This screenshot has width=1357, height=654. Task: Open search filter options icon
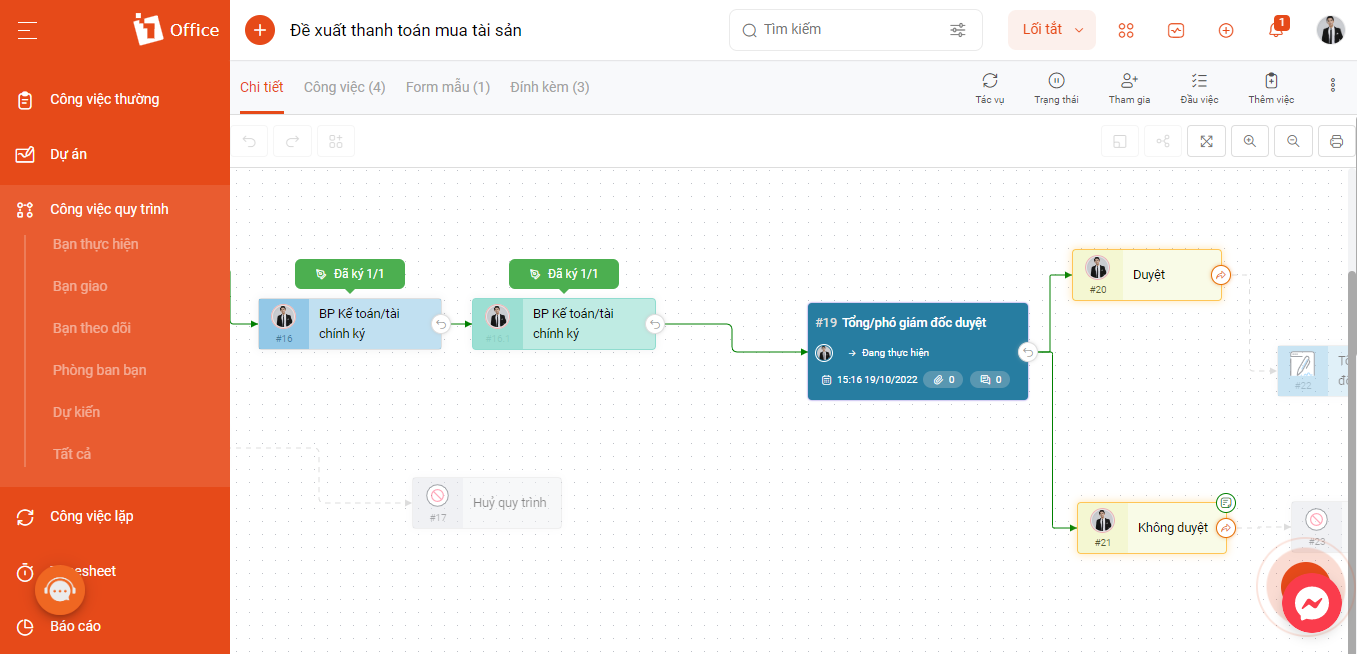pyautogui.click(x=958, y=30)
